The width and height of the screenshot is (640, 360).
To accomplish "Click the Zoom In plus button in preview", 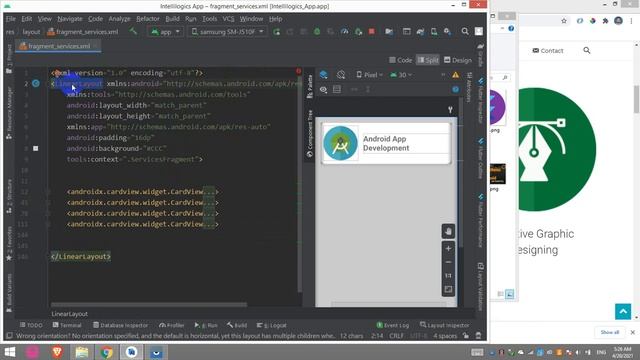I will (448, 248).
